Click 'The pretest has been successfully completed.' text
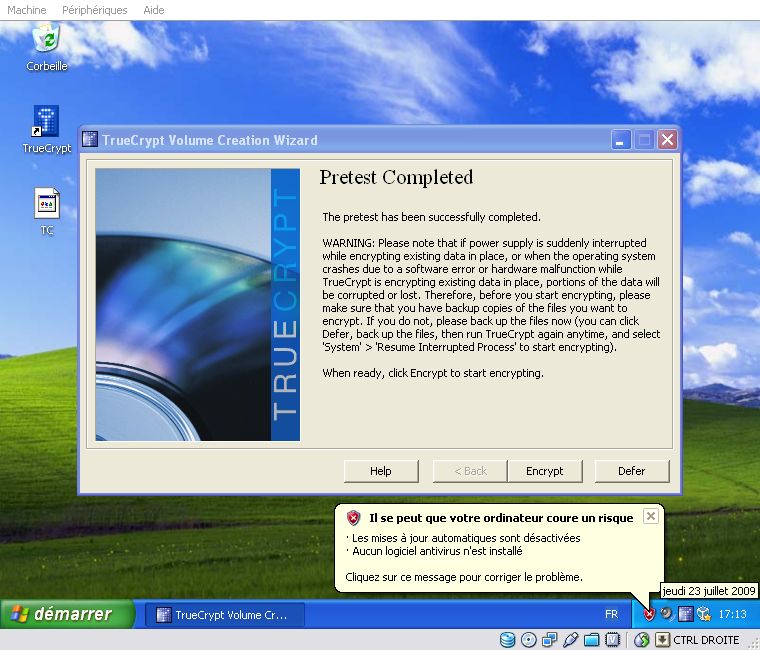The height and width of the screenshot is (650, 760). pyautogui.click(x=431, y=217)
